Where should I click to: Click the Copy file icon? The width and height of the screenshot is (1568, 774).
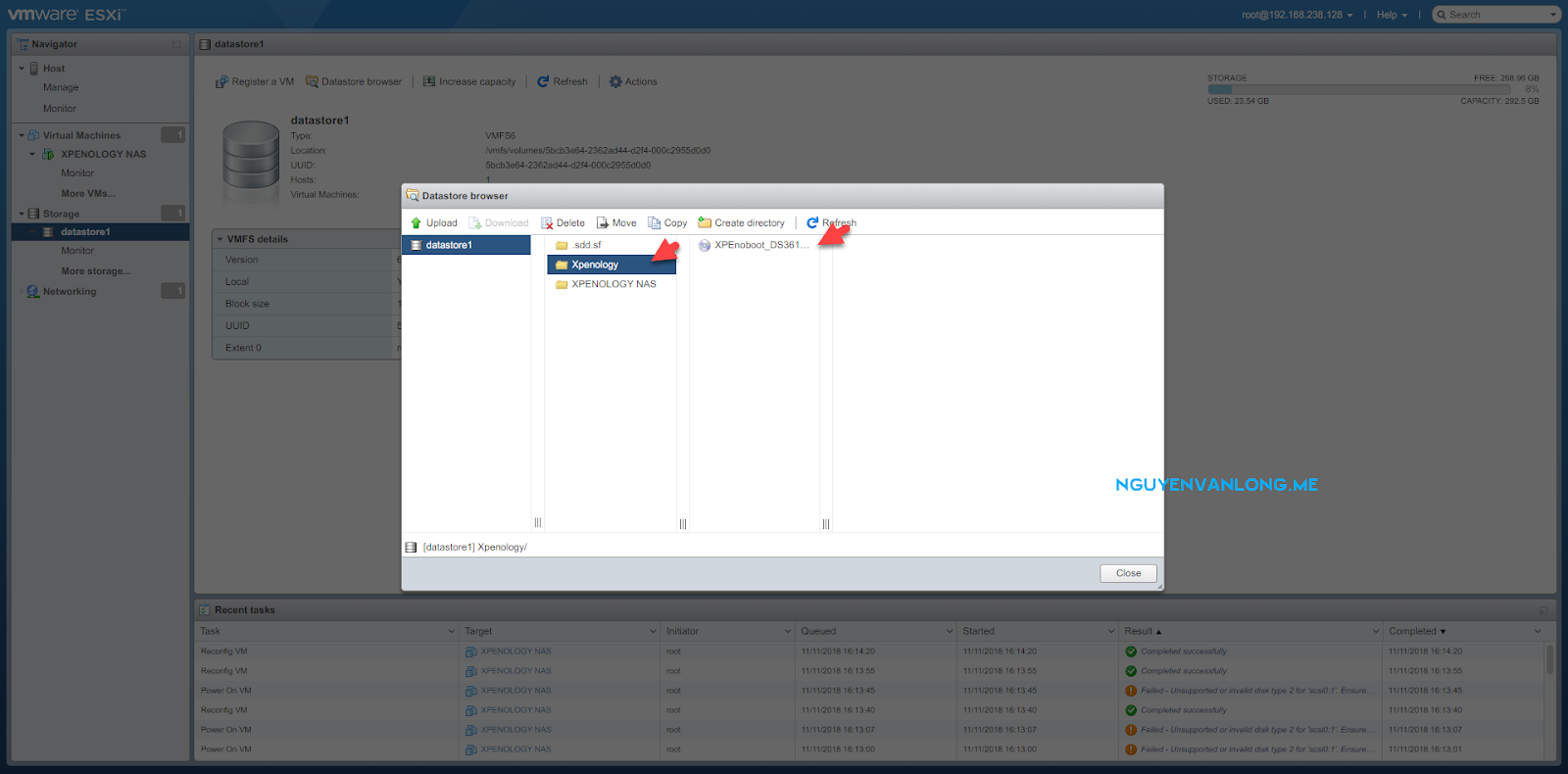(x=655, y=223)
